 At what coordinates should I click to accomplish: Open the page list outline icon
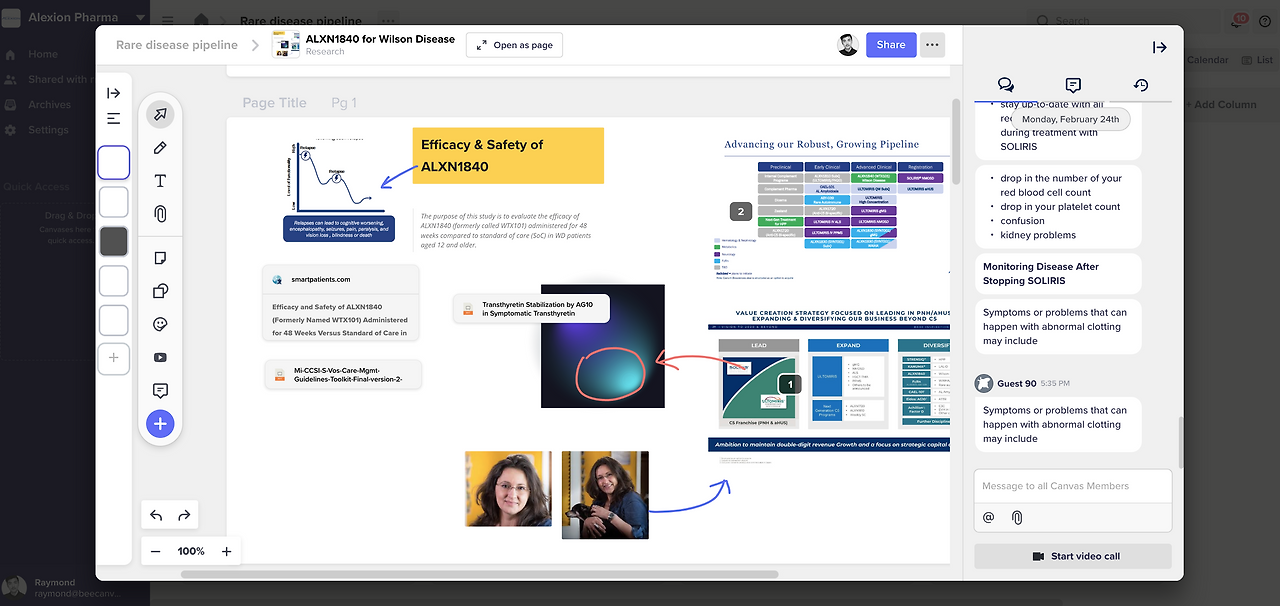tap(114, 118)
